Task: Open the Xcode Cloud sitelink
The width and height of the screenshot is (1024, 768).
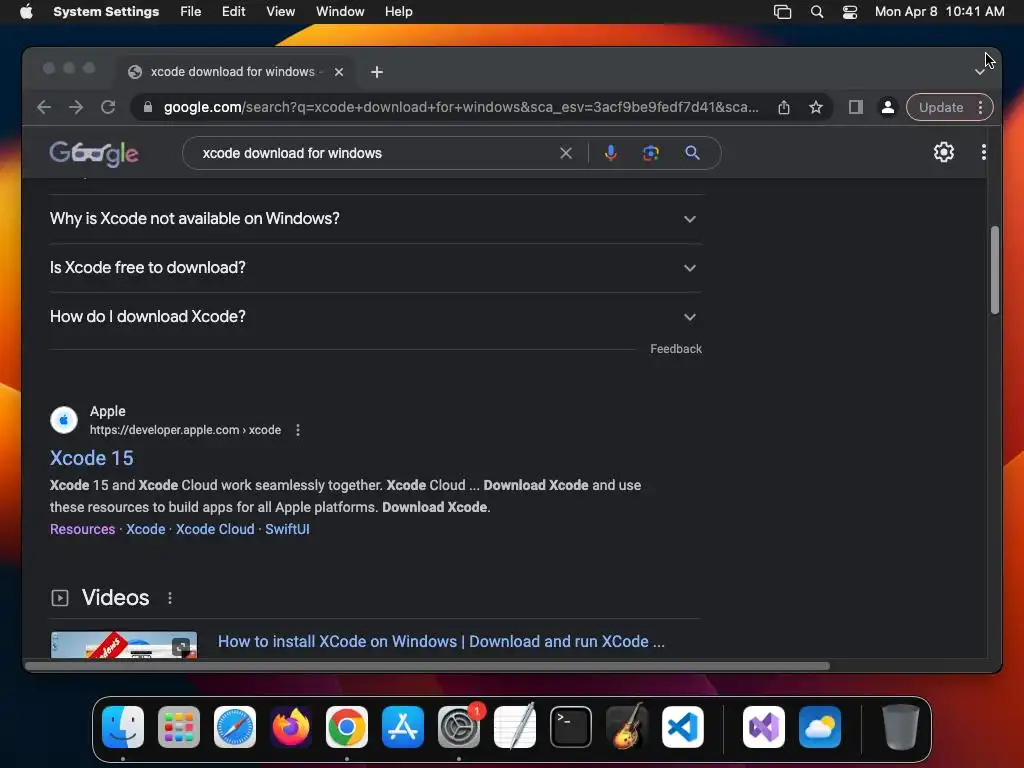Action: pos(215,529)
